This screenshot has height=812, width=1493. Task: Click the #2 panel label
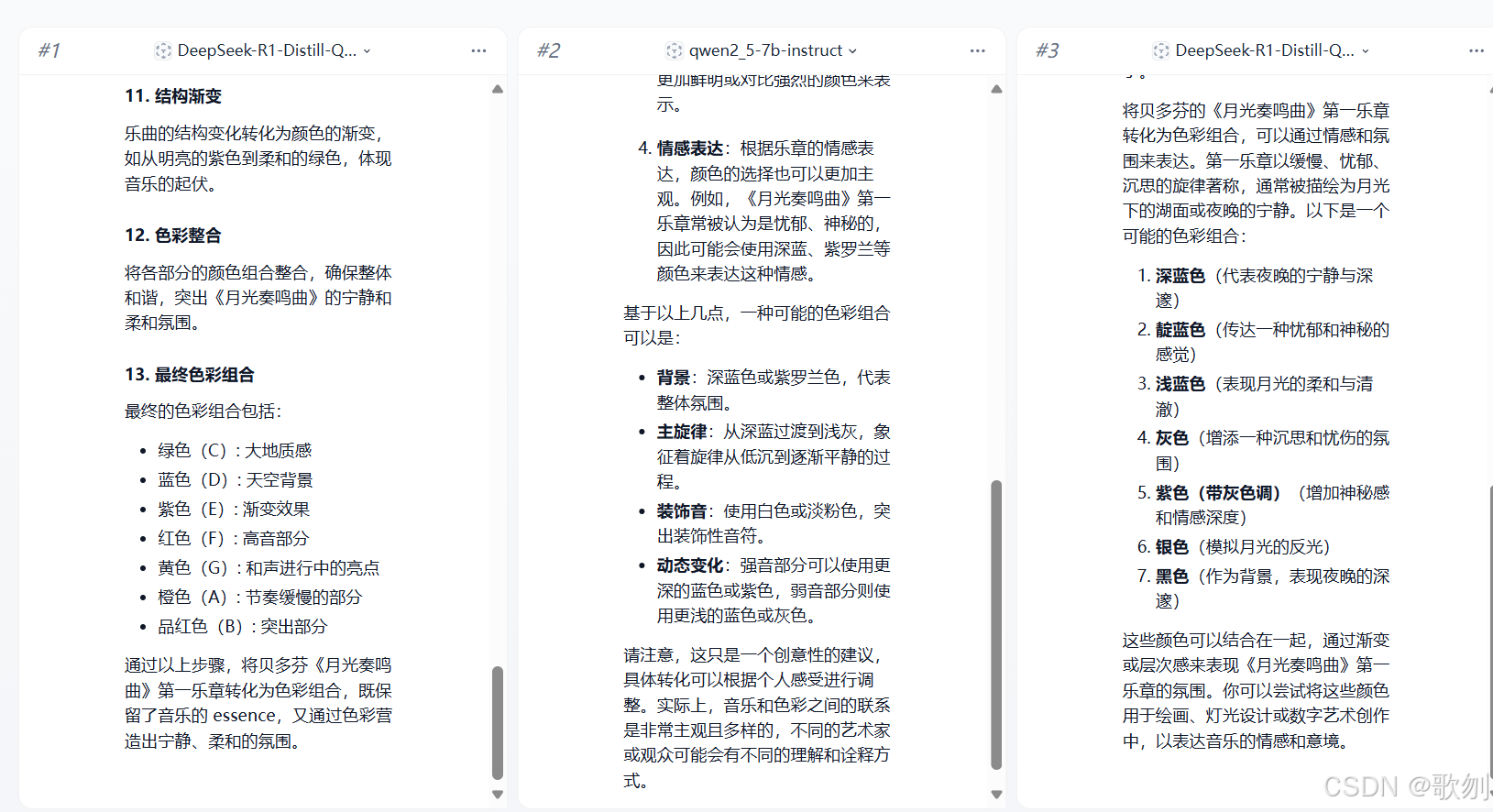[x=548, y=50]
